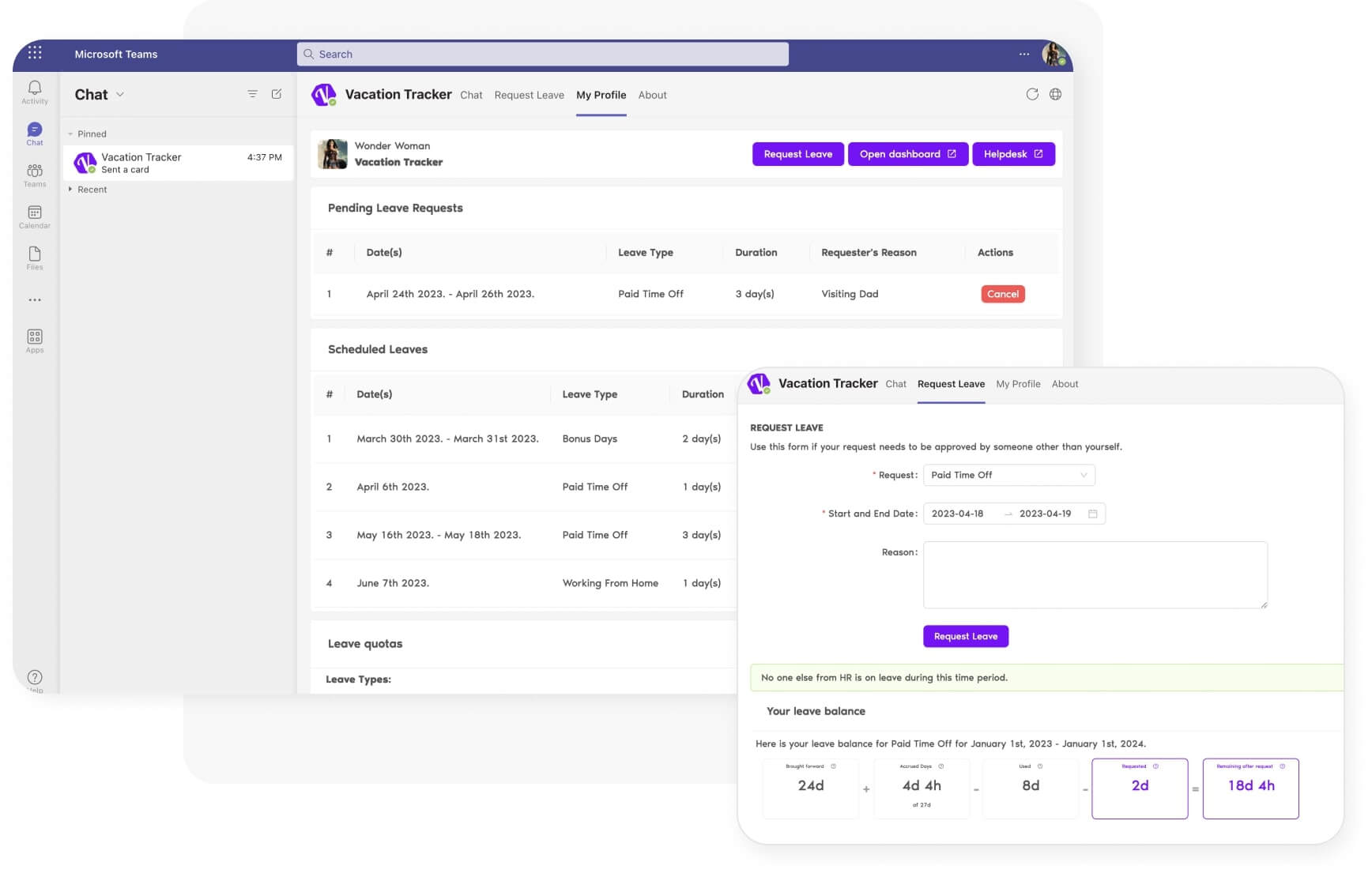Click the Reason text area

coord(1095,574)
